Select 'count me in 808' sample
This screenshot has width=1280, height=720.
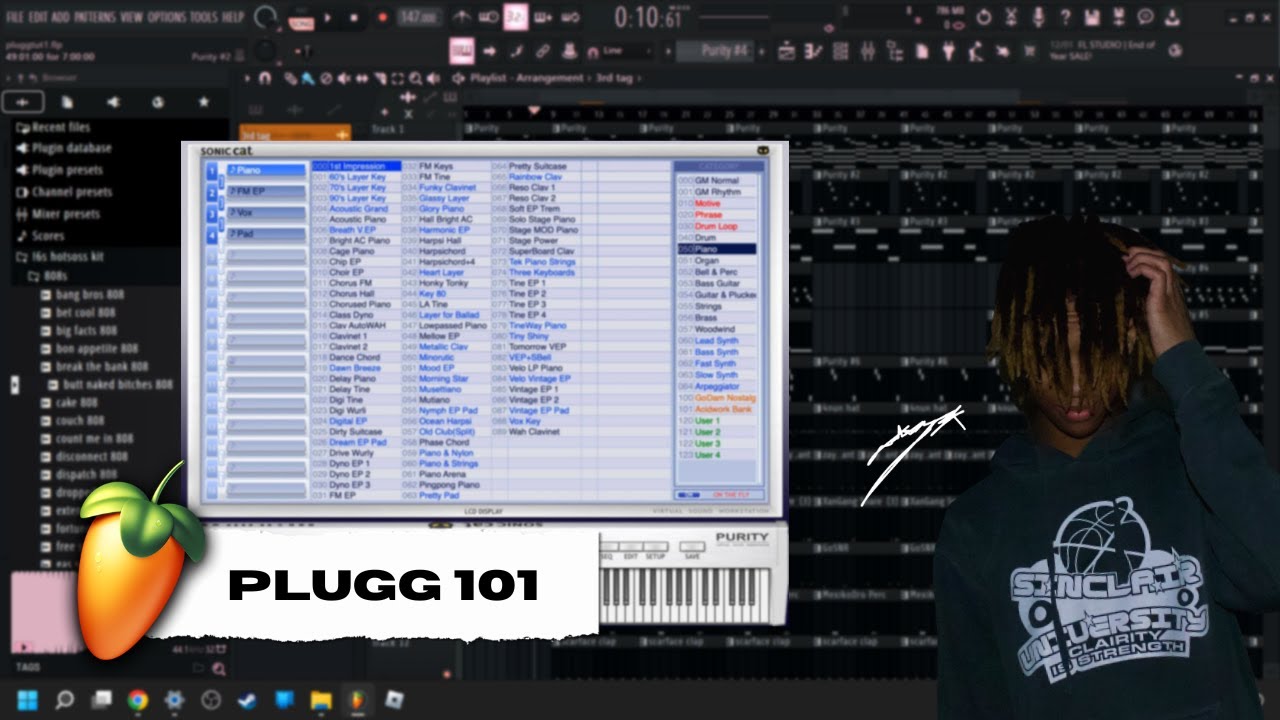pyautogui.click(x=86, y=439)
